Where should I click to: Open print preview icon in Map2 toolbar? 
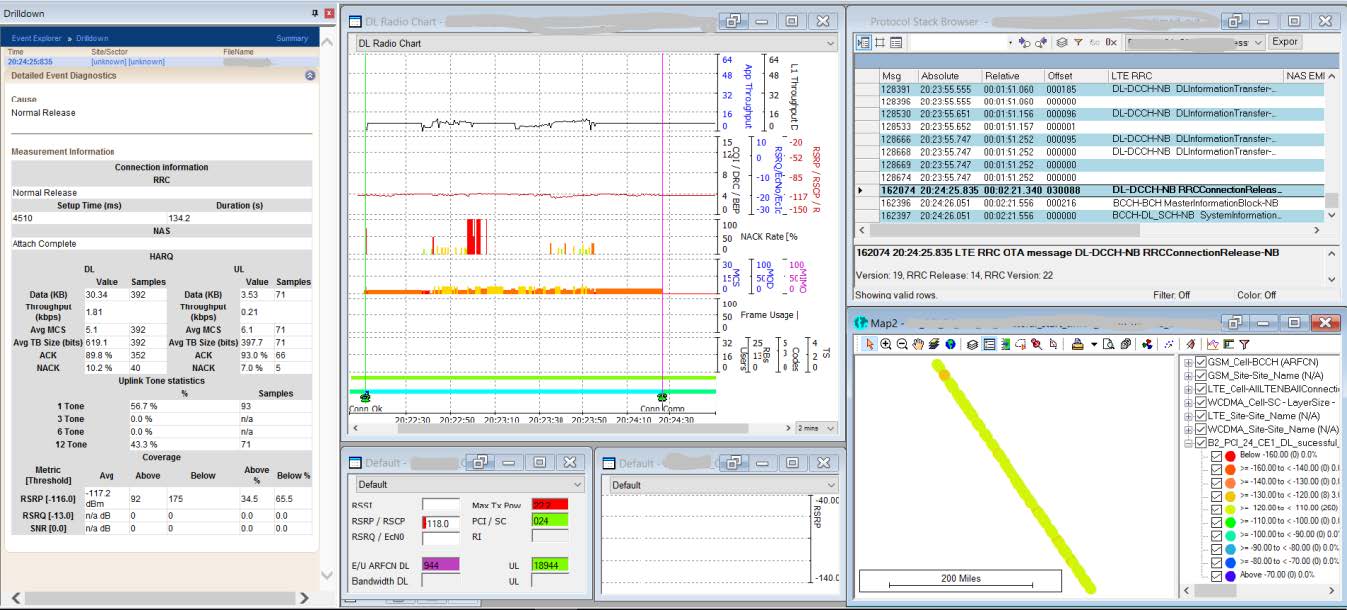[x=1110, y=344]
